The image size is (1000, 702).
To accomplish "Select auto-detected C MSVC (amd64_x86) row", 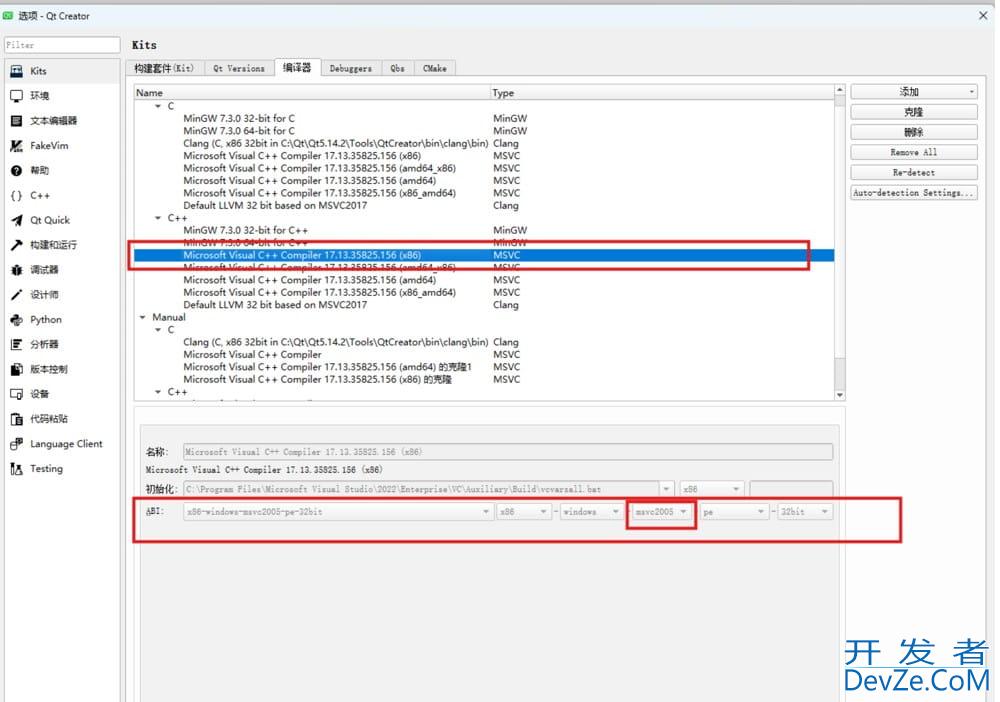I will click(320, 168).
